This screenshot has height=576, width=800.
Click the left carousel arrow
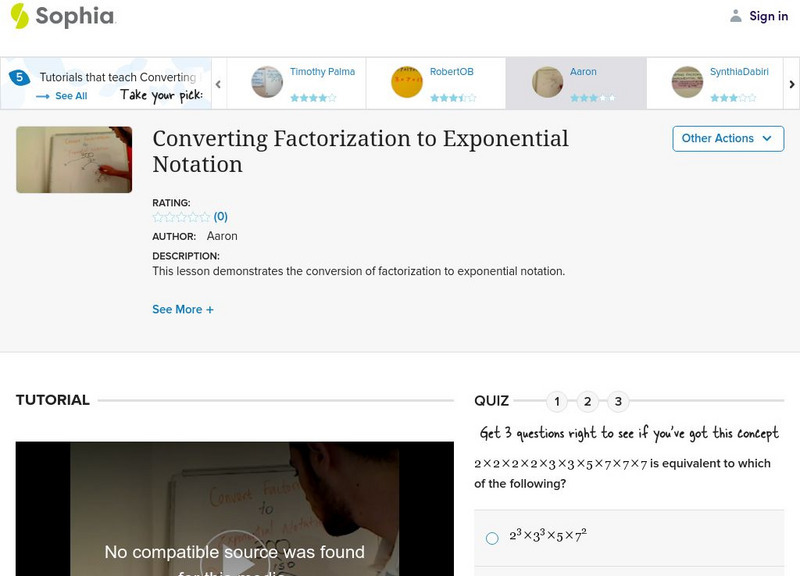(x=219, y=83)
